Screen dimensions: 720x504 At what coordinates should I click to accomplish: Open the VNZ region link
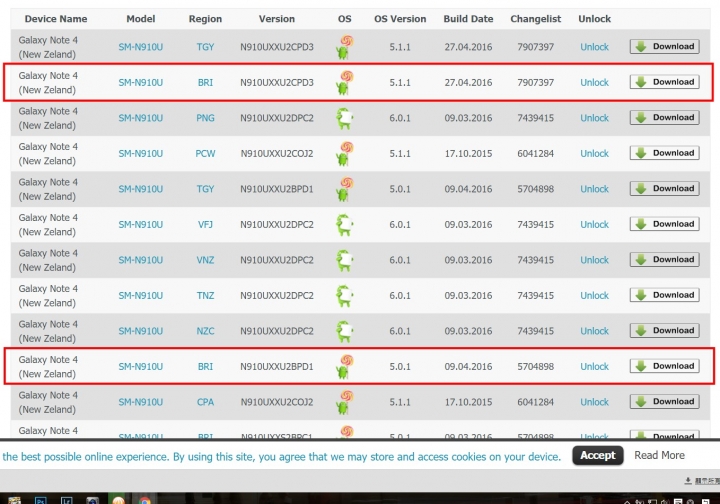click(205, 260)
